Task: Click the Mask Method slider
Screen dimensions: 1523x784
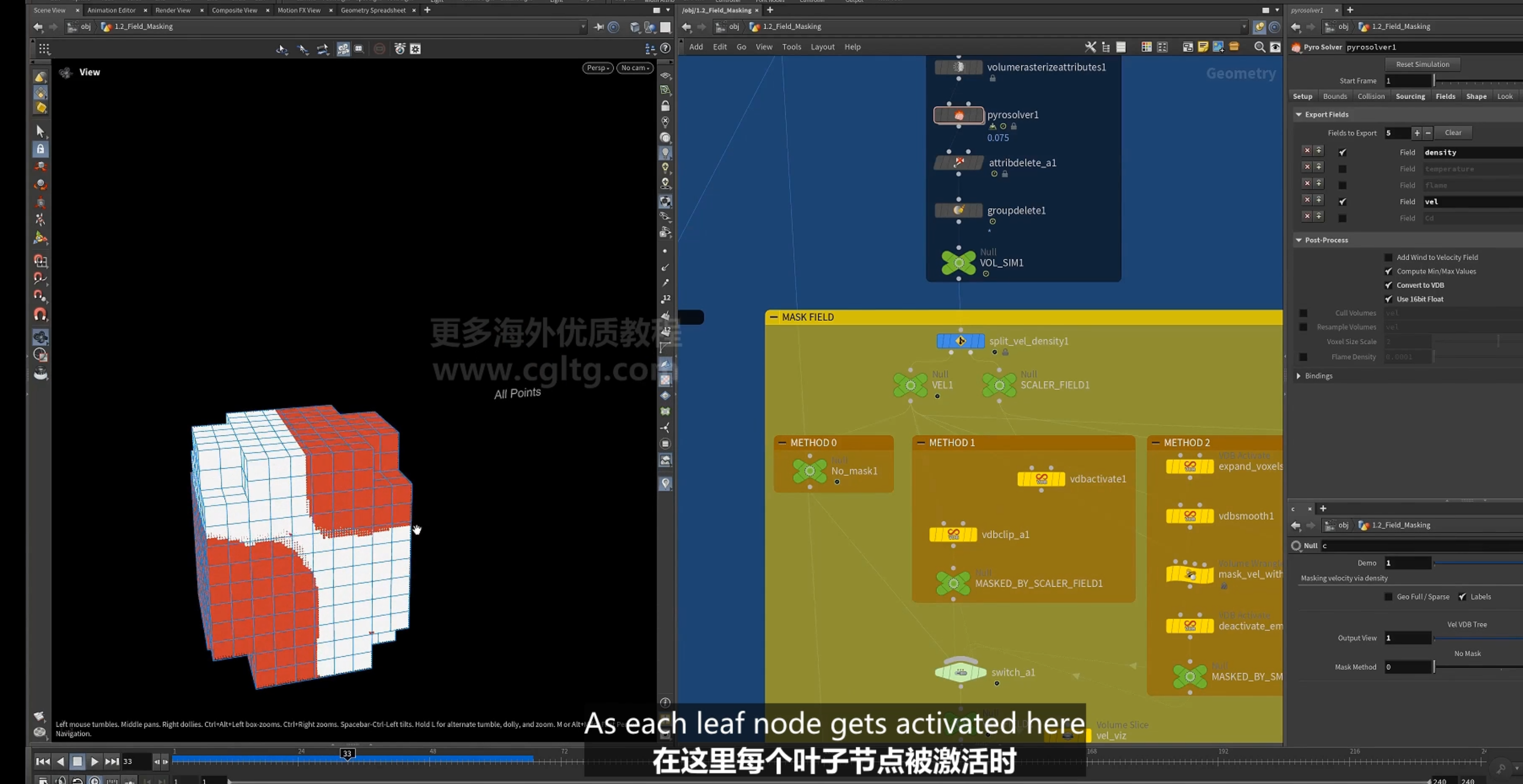Action: coord(1478,667)
